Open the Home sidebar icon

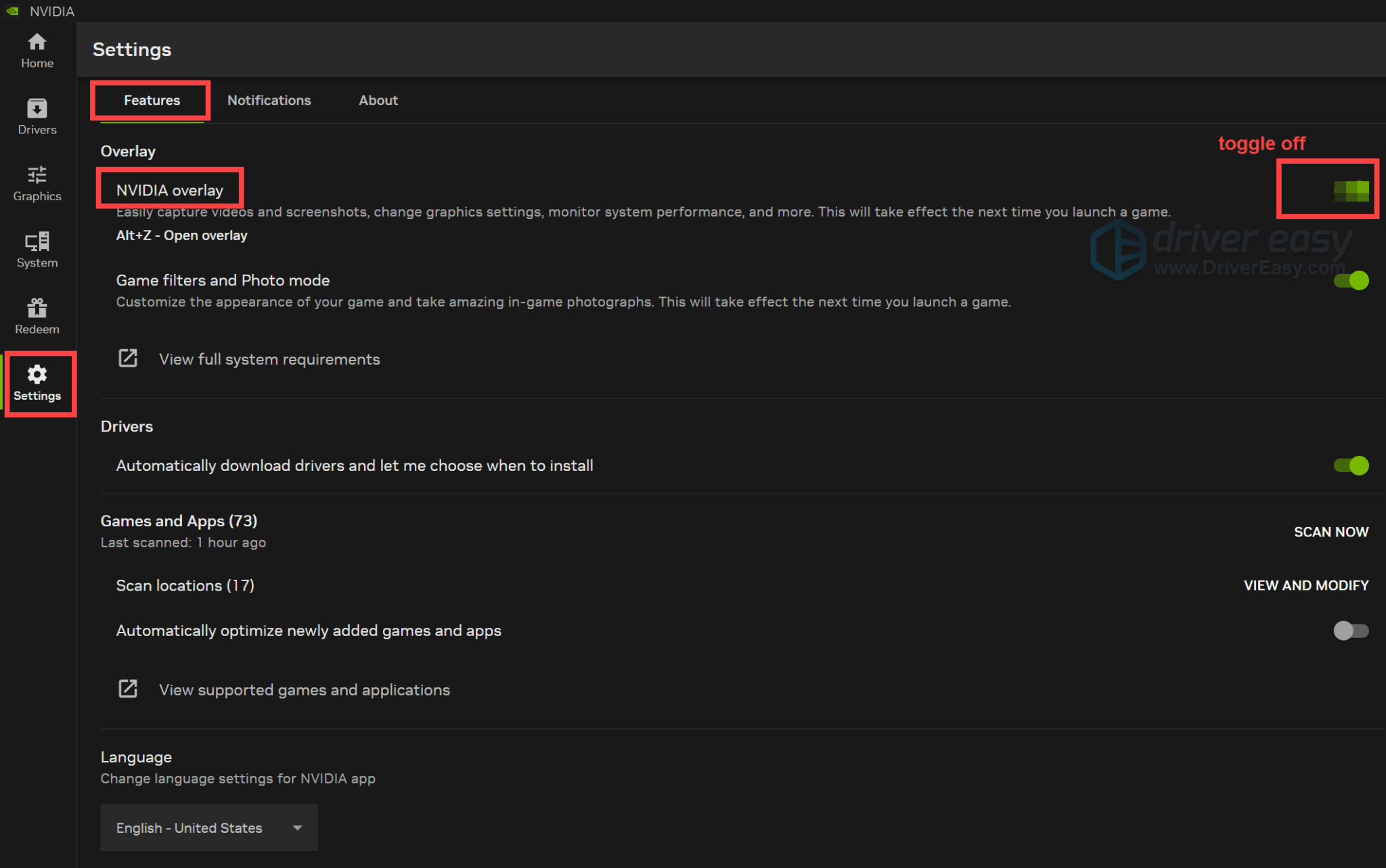[37, 50]
